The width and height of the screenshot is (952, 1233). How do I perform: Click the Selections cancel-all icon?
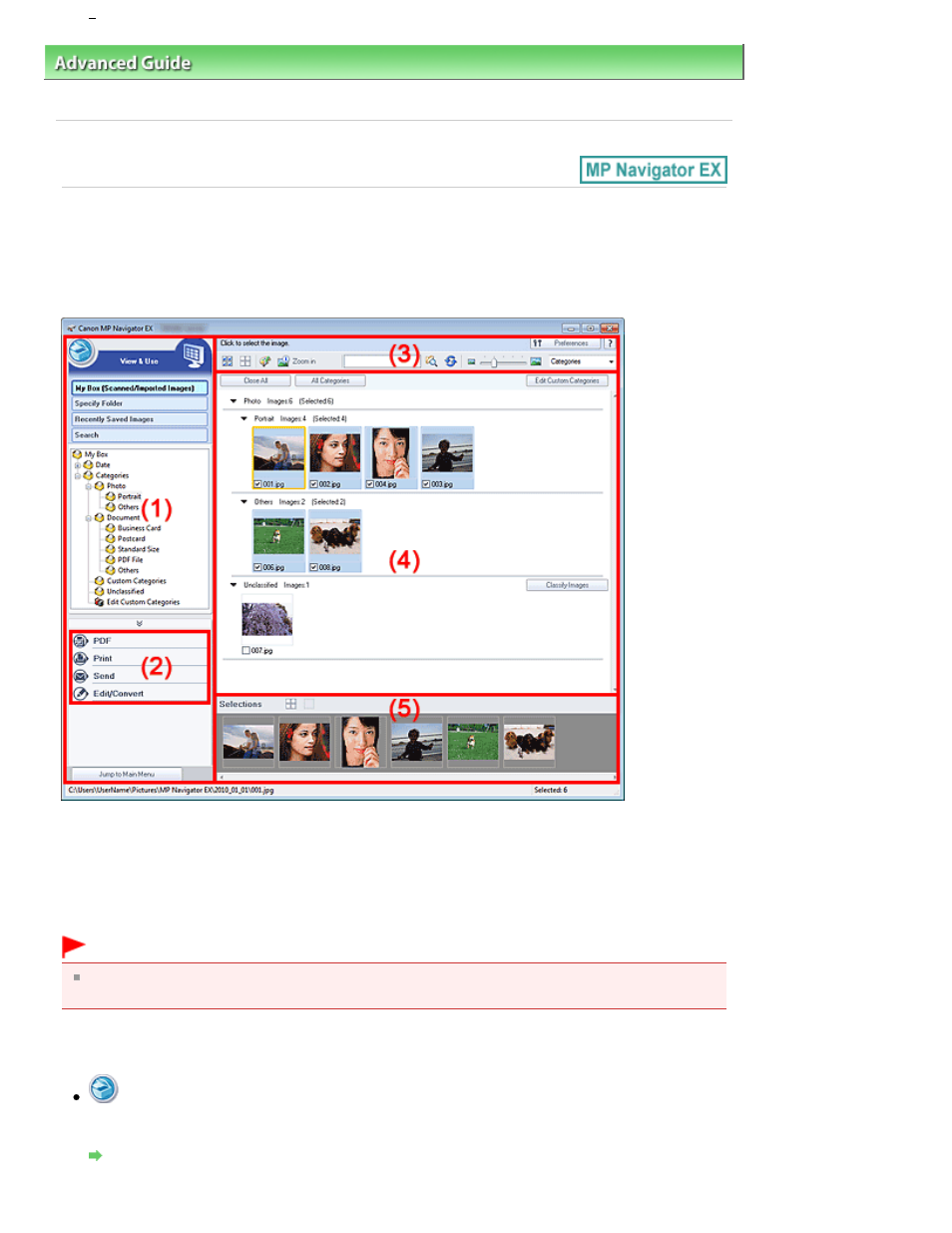pyautogui.click(x=308, y=704)
